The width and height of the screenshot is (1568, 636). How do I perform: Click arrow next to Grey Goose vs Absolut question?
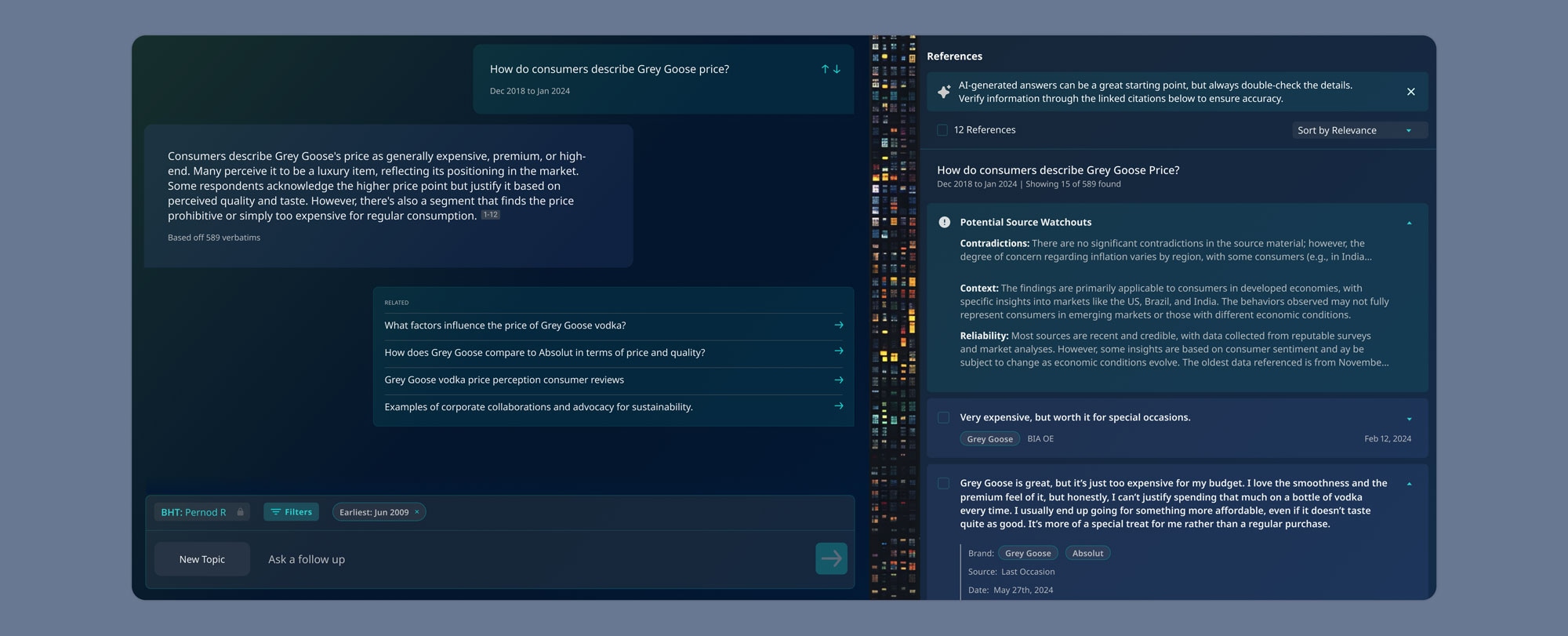[x=838, y=351]
